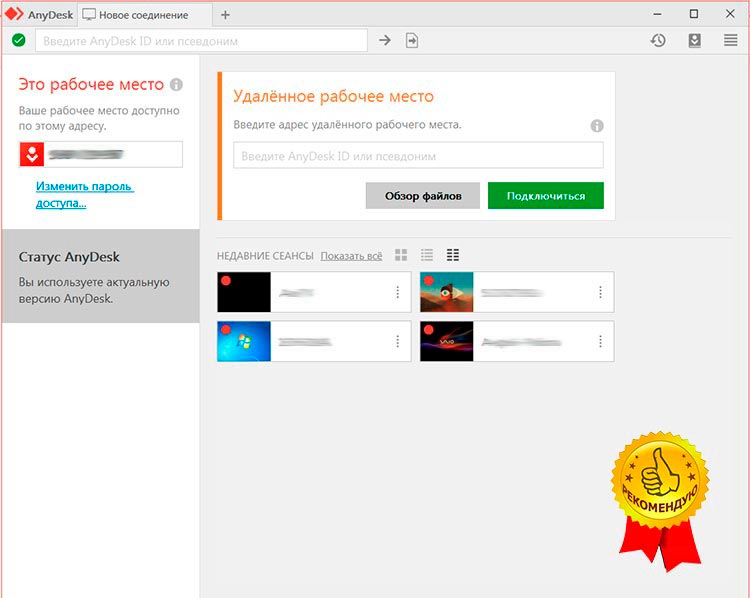Open the main hamburger menu

[x=730, y=40]
